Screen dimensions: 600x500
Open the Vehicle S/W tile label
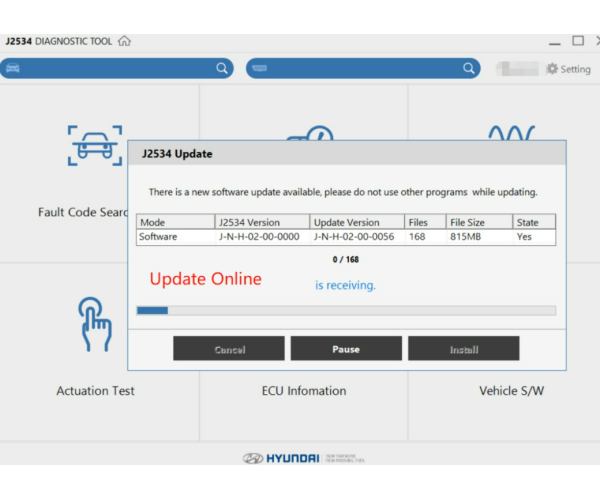512,391
